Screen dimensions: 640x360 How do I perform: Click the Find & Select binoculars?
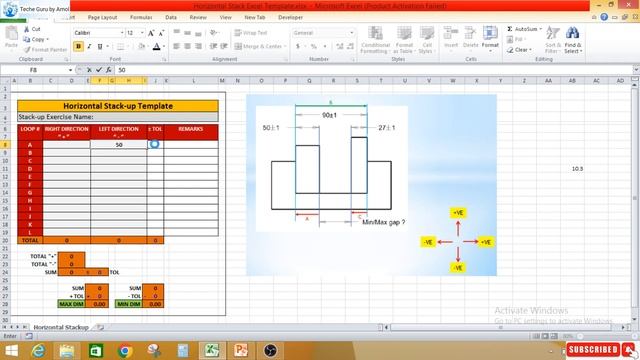coord(572,33)
